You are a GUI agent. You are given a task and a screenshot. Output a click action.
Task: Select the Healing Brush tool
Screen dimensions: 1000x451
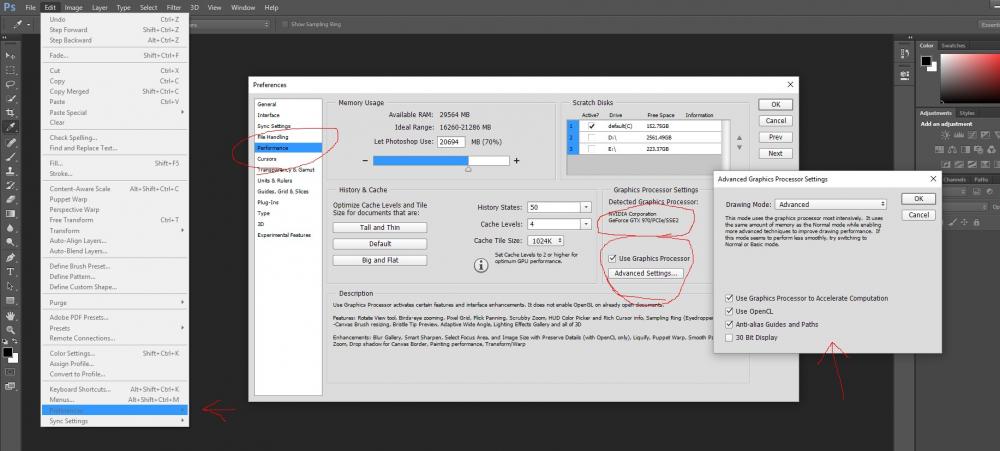[x=10, y=142]
